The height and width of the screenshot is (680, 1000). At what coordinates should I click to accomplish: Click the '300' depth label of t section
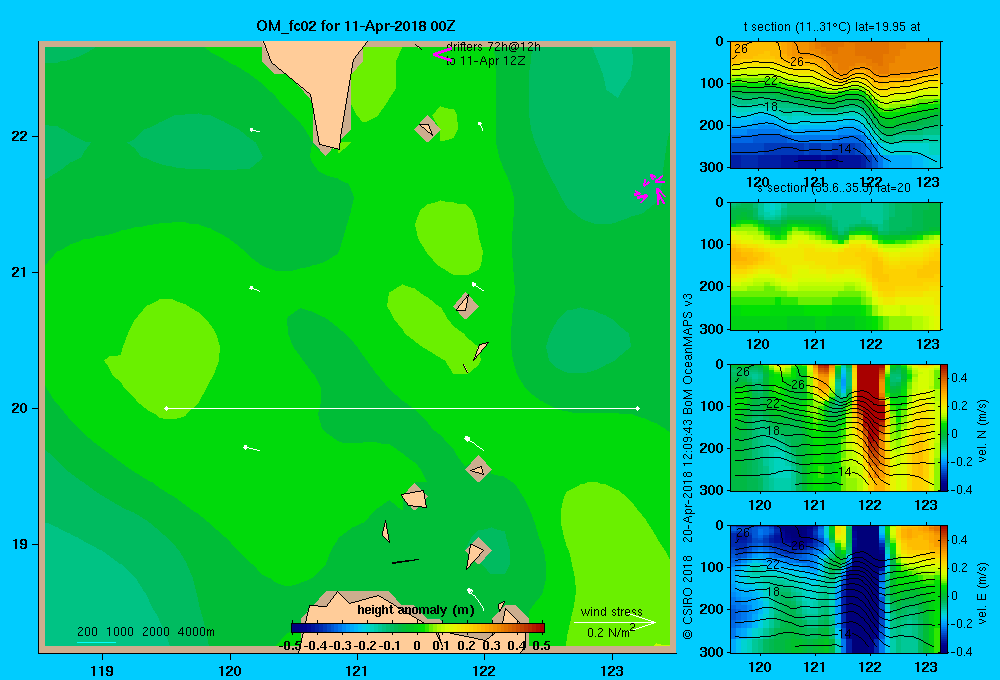click(x=712, y=167)
